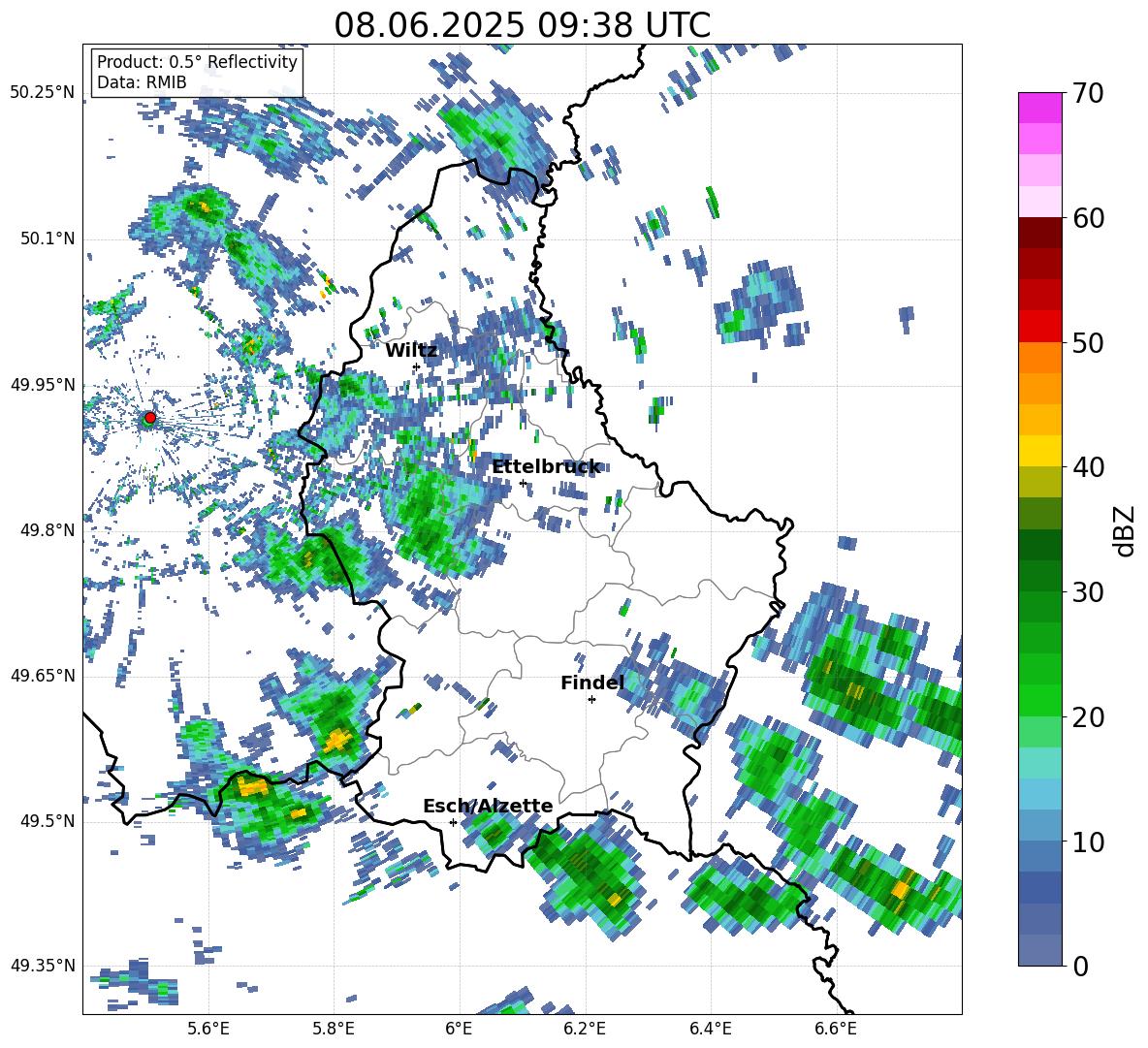Click the 6°E longitude label

click(x=459, y=1029)
